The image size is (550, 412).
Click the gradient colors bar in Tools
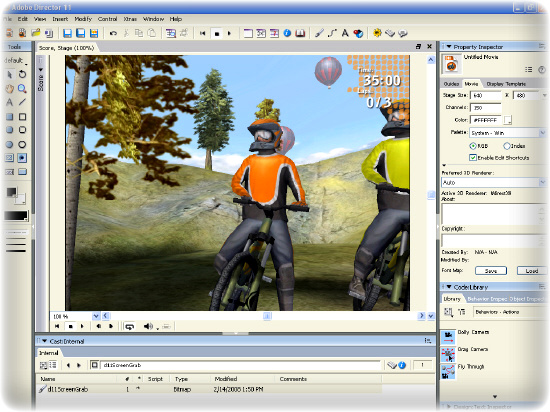coord(16,216)
